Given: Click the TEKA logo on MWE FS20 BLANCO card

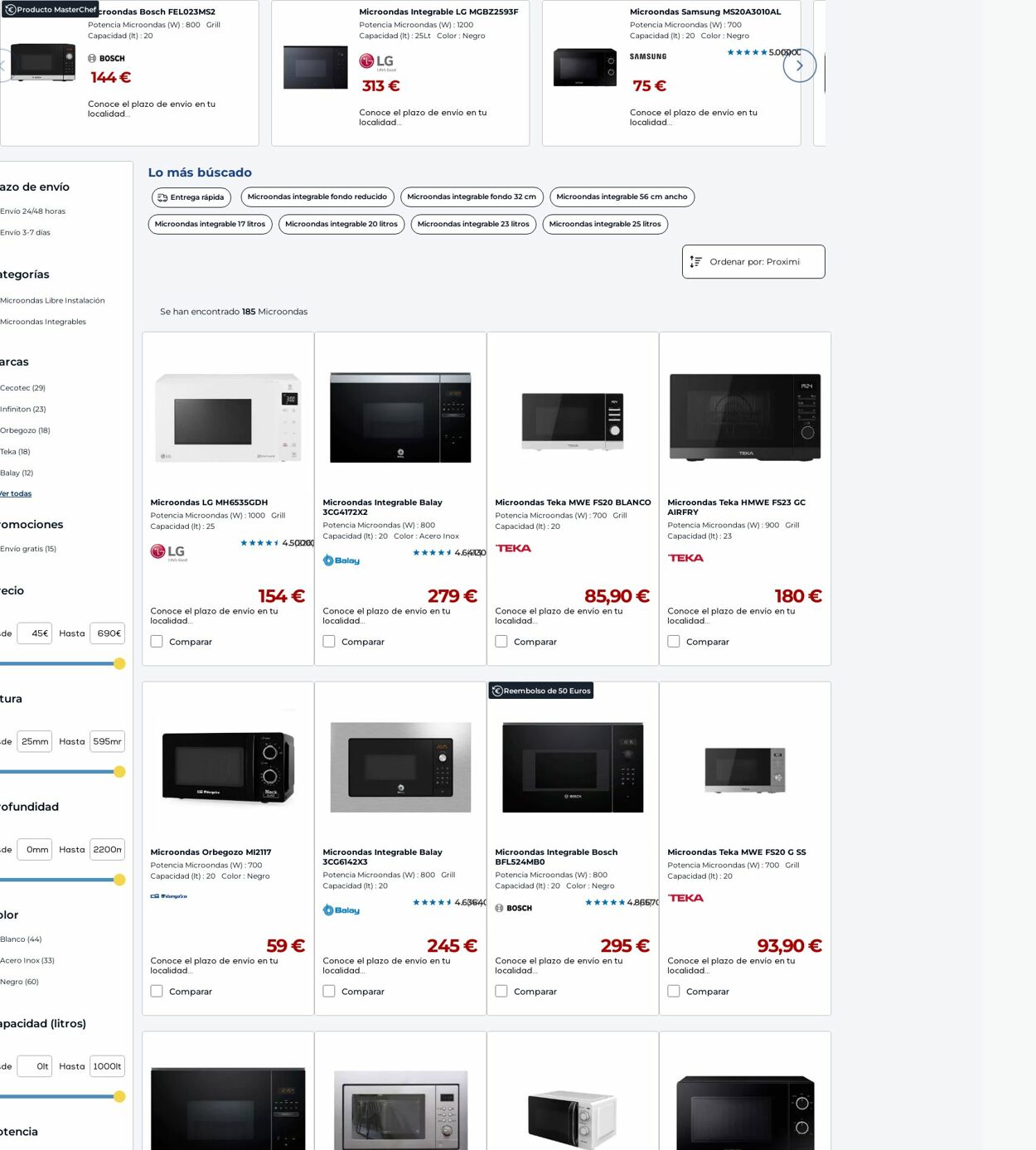Looking at the screenshot, I should (x=513, y=548).
